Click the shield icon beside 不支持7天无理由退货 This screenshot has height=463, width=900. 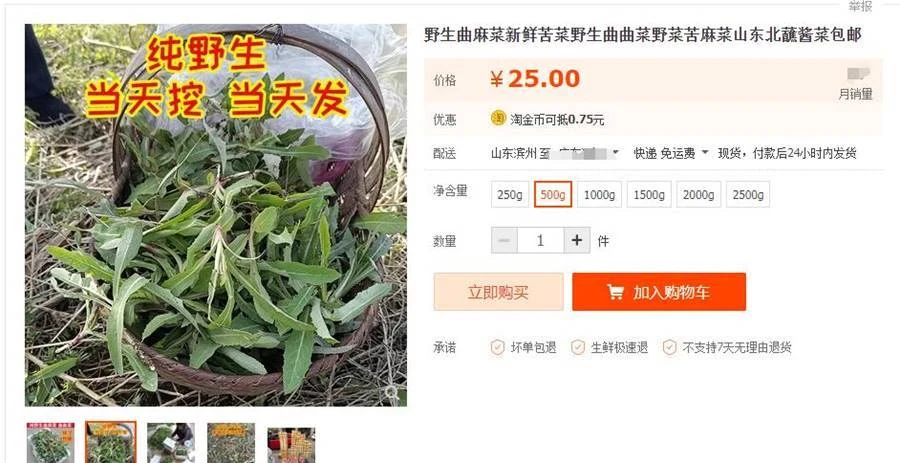[670, 347]
